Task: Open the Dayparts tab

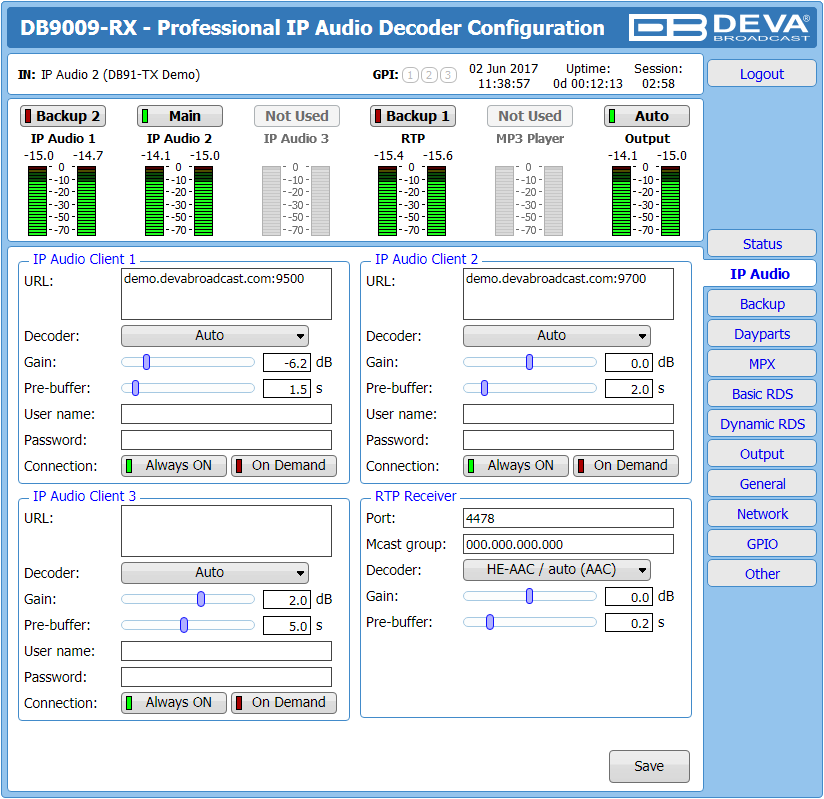Action: 762,334
